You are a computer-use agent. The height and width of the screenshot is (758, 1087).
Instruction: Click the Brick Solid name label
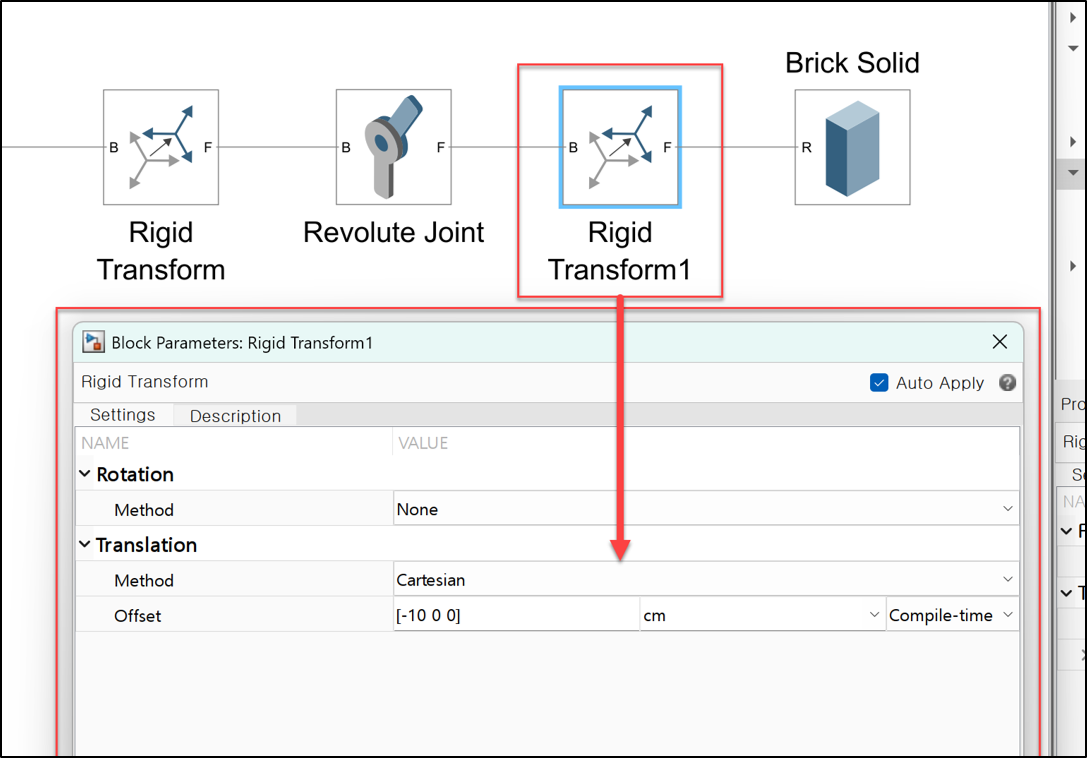[852, 63]
